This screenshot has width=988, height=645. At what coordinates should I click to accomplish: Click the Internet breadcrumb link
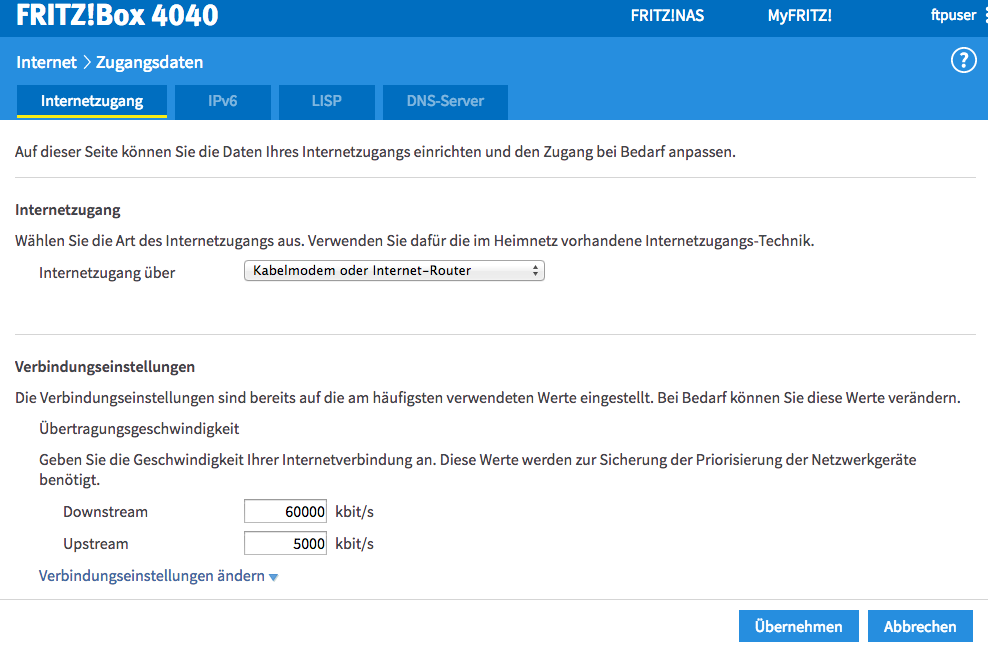46,61
